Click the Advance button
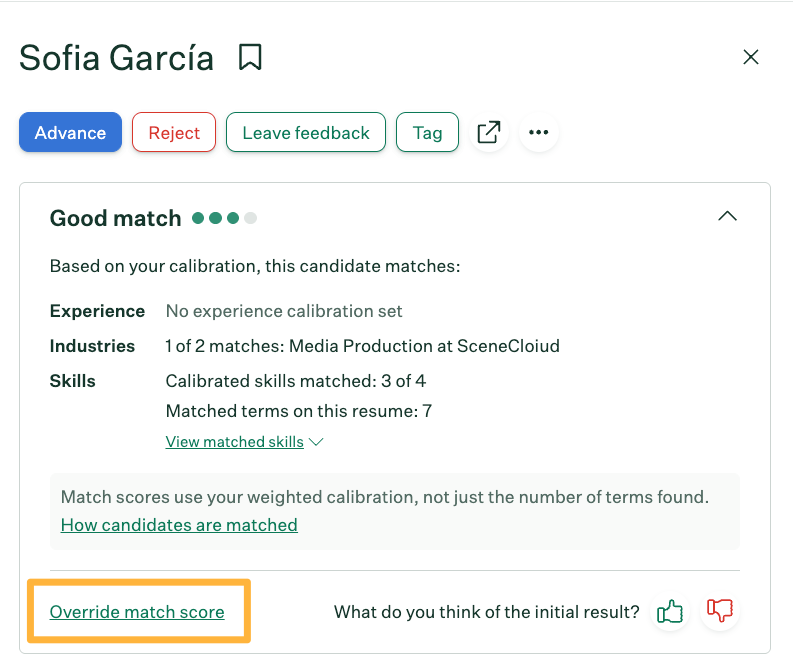The height and width of the screenshot is (661, 793). [x=70, y=132]
